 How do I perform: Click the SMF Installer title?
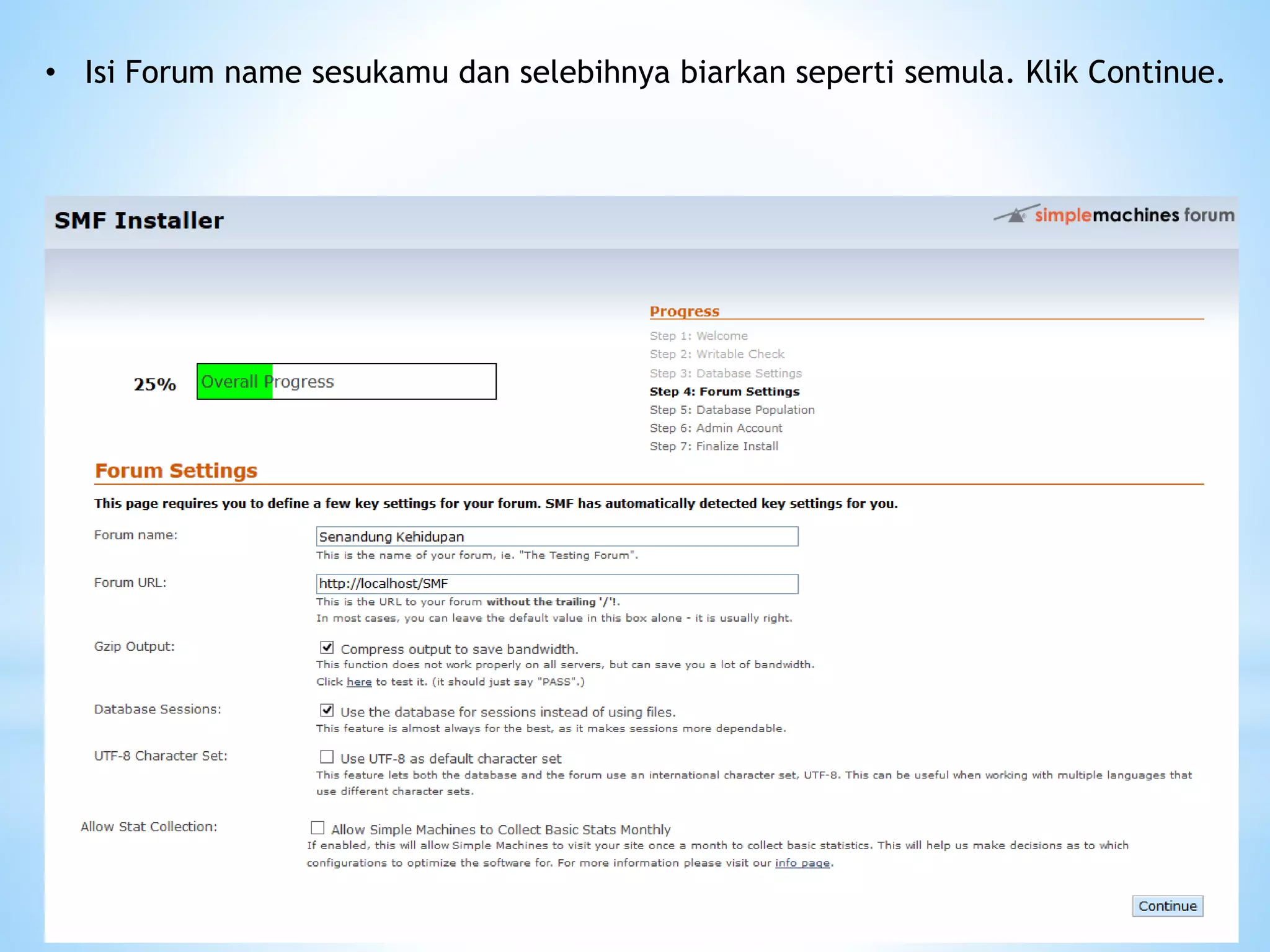point(139,221)
